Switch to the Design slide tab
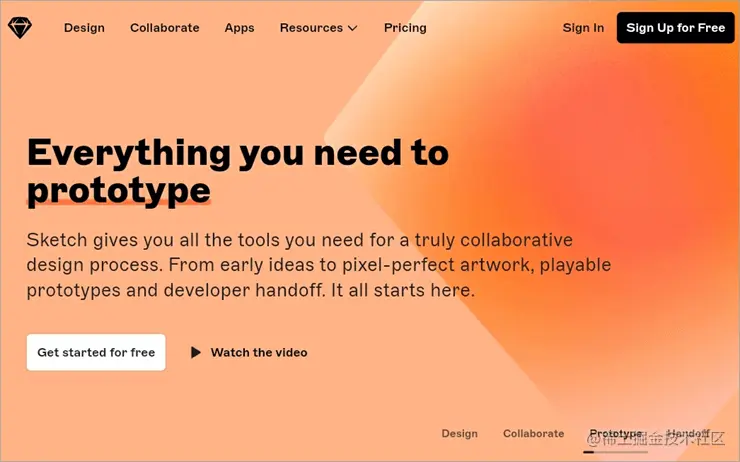The height and width of the screenshot is (462, 740). pos(460,433)
